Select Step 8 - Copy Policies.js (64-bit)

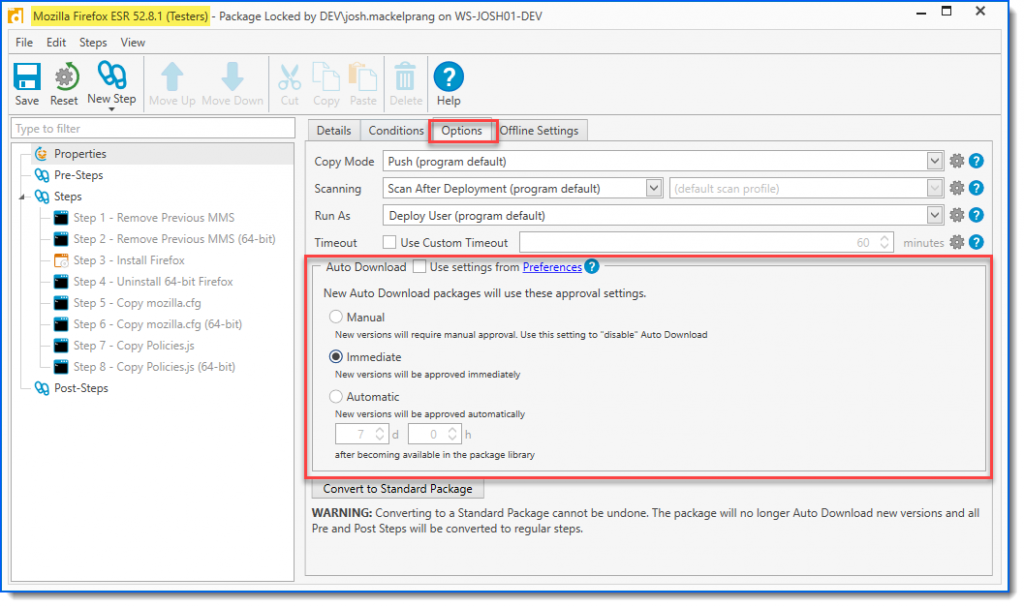tap(154, 367)
